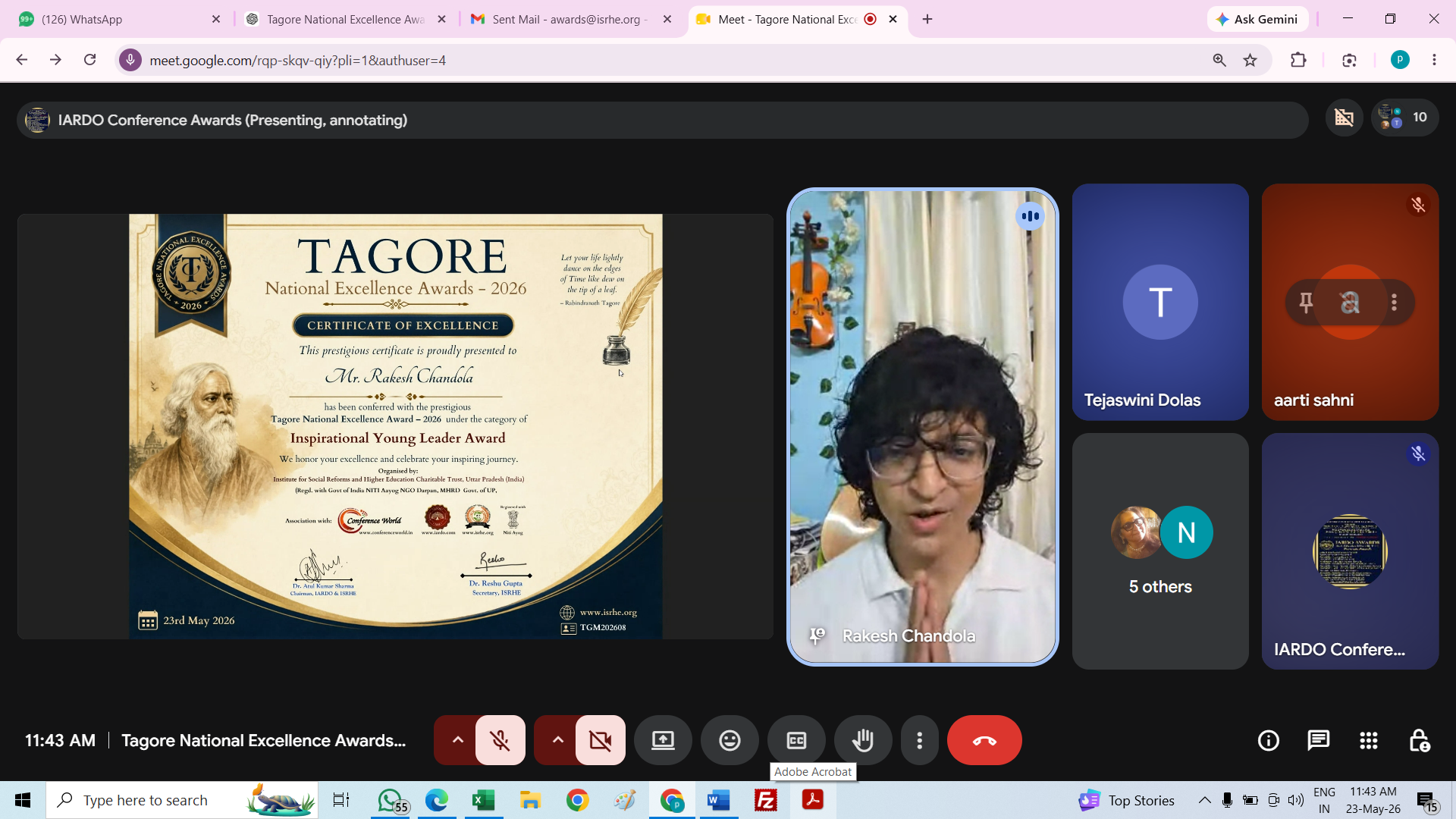Open the volume control in system tray
The height and width of the screenshot is (819, 1456).
tap(1296, 800)
